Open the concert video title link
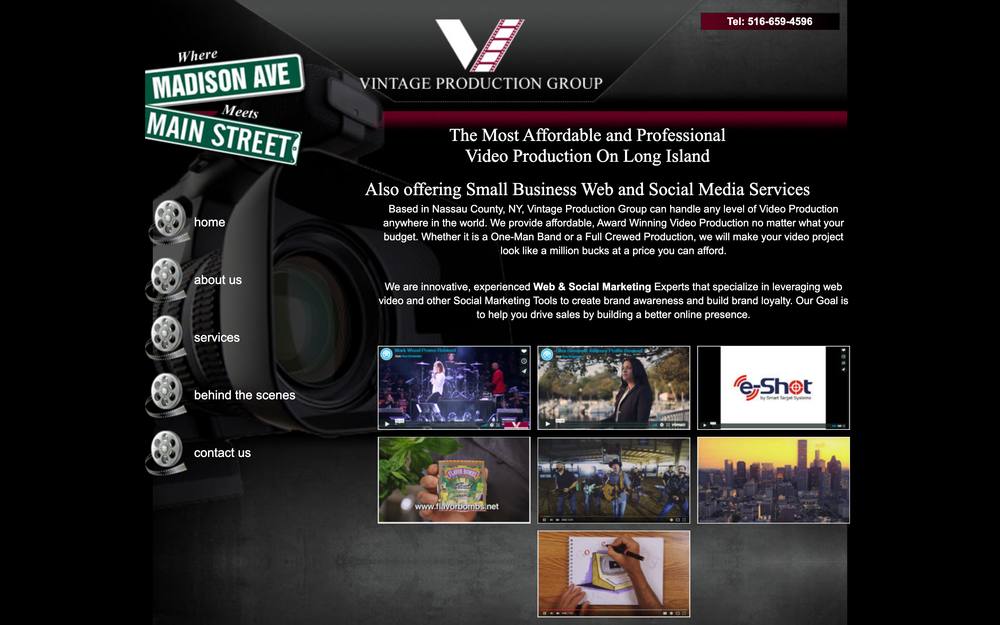1000x625 pixels. tap(425, 350)
